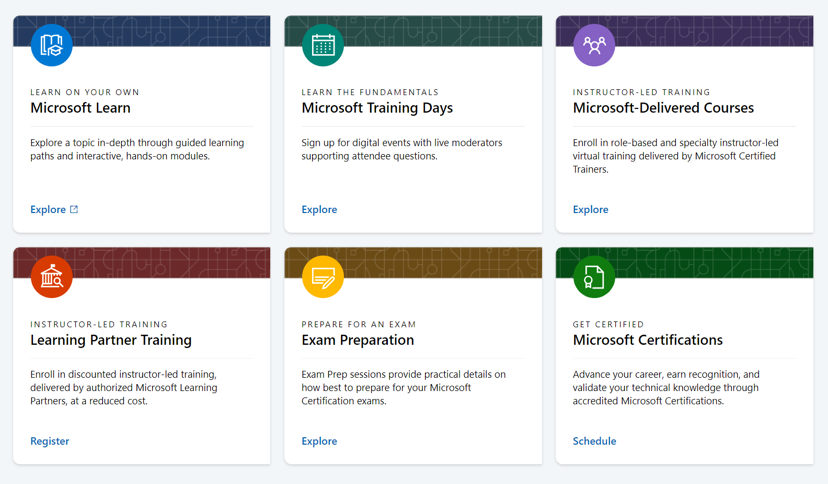This screenshot has height=484, width=828.
Task: Click the Learning Partner Training heading text
Action: (111, 340)
